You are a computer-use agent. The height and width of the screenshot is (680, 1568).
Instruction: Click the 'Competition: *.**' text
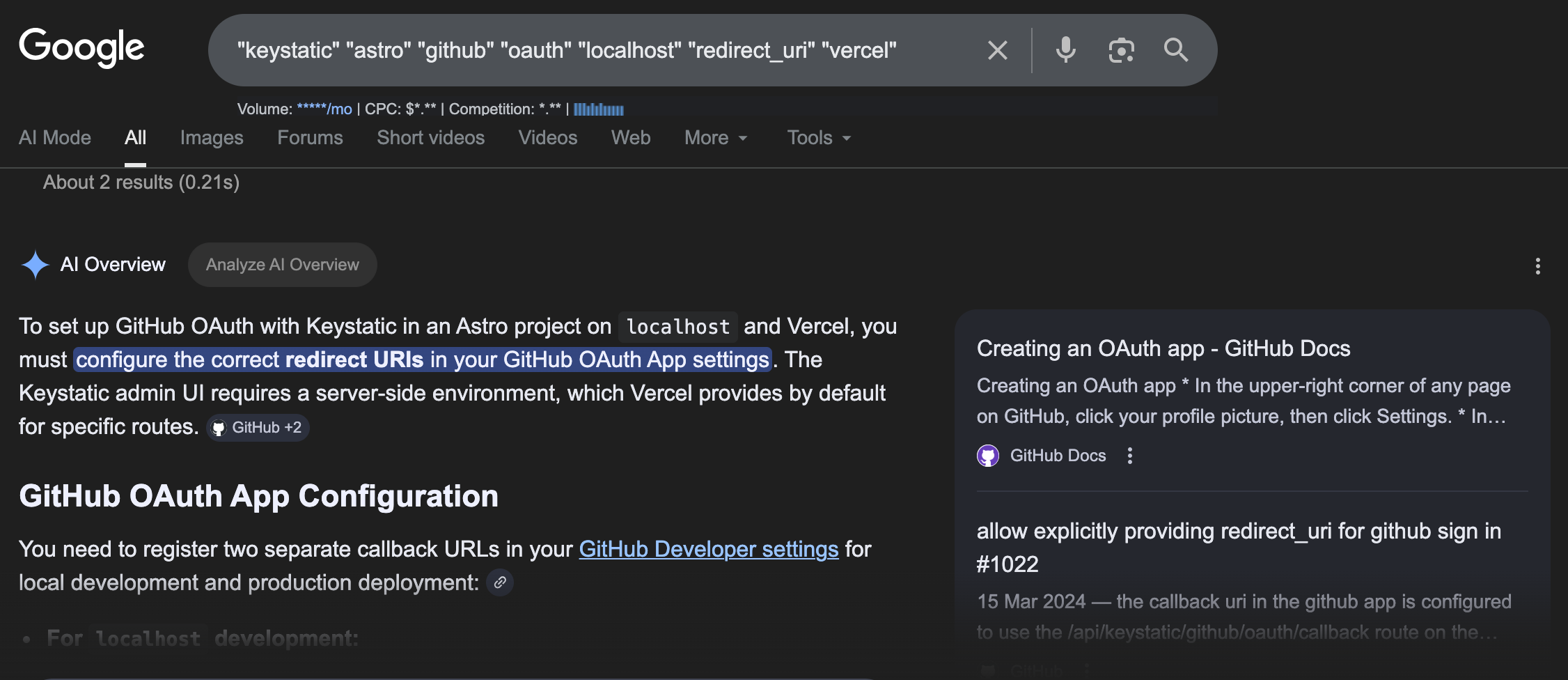(x=505, y=109)
